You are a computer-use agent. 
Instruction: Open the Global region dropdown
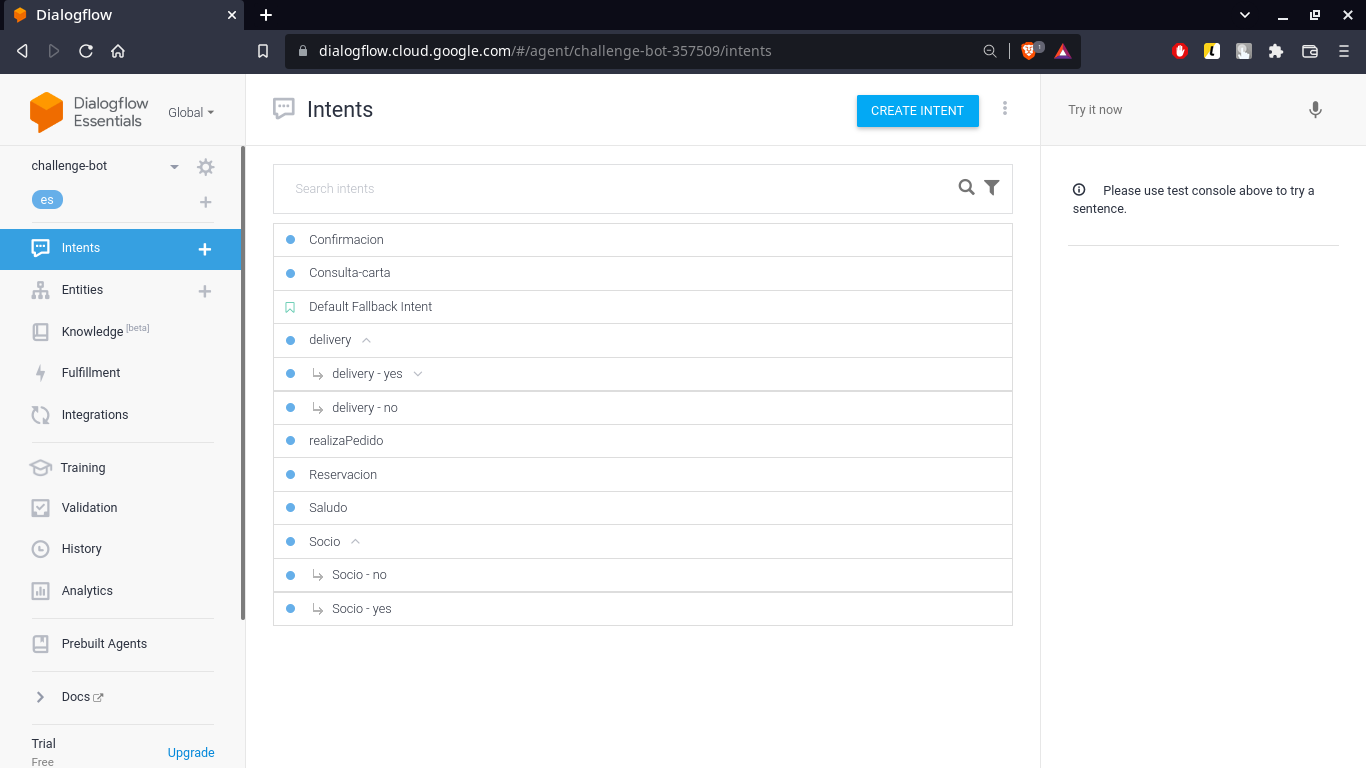[x=190, y=112]
